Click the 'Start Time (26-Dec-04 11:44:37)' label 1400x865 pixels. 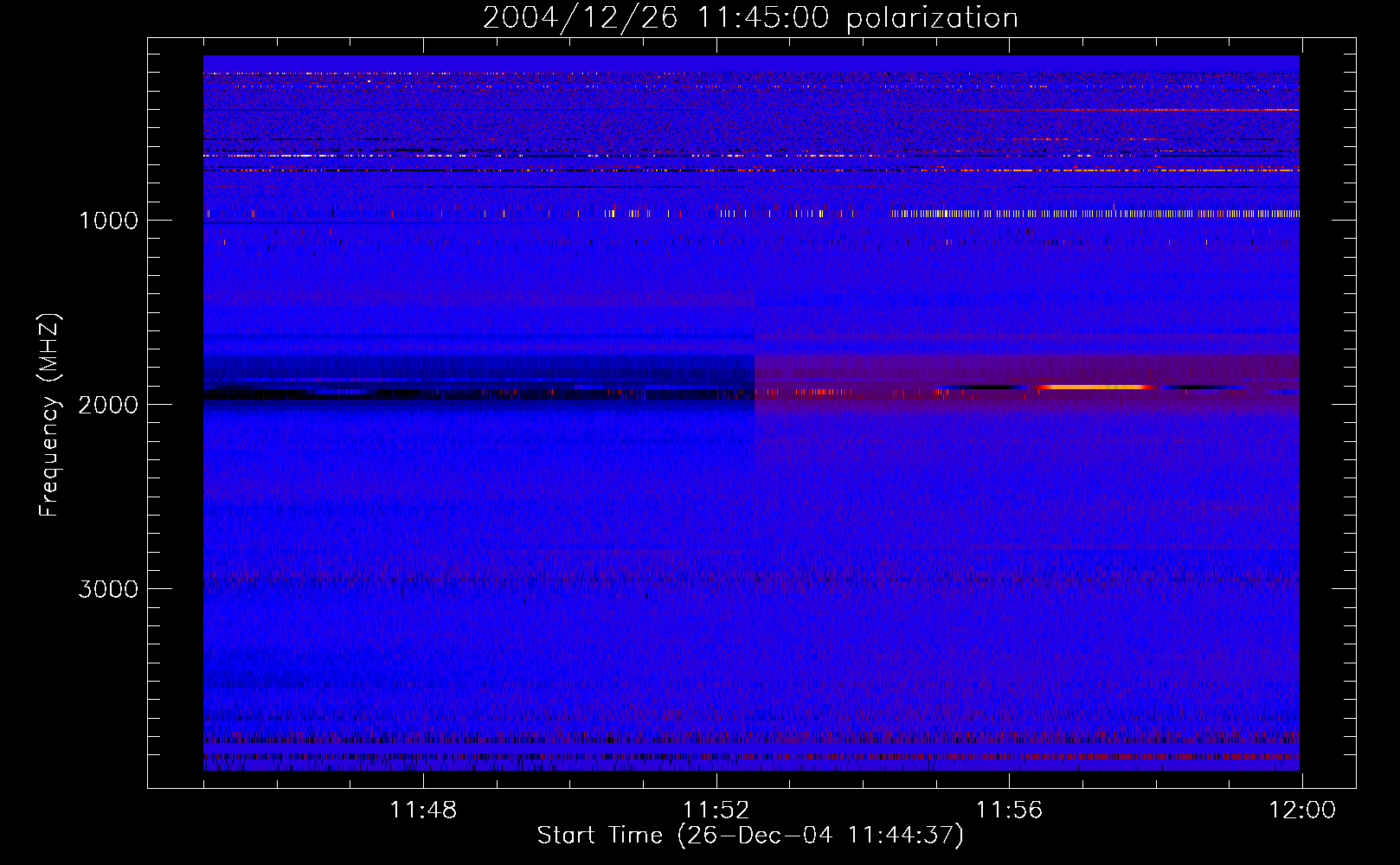pyautogui.click(x=750, y=836)
